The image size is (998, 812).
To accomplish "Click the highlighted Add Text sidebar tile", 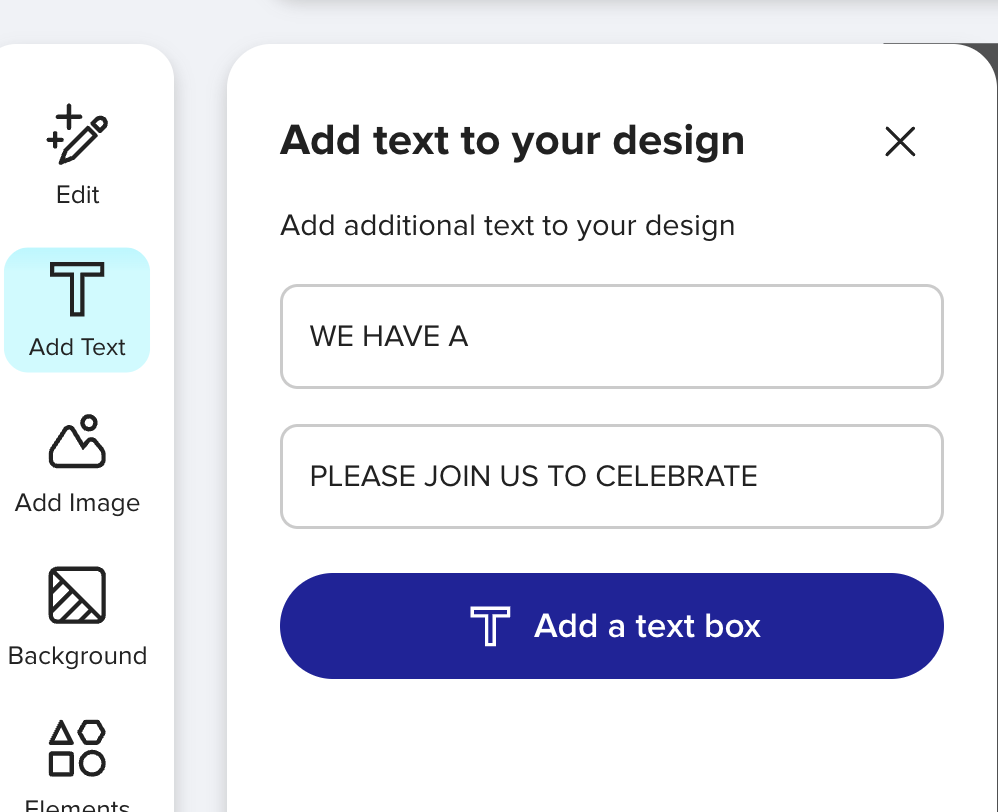I will pyautogui.click(x=77, y=310).
